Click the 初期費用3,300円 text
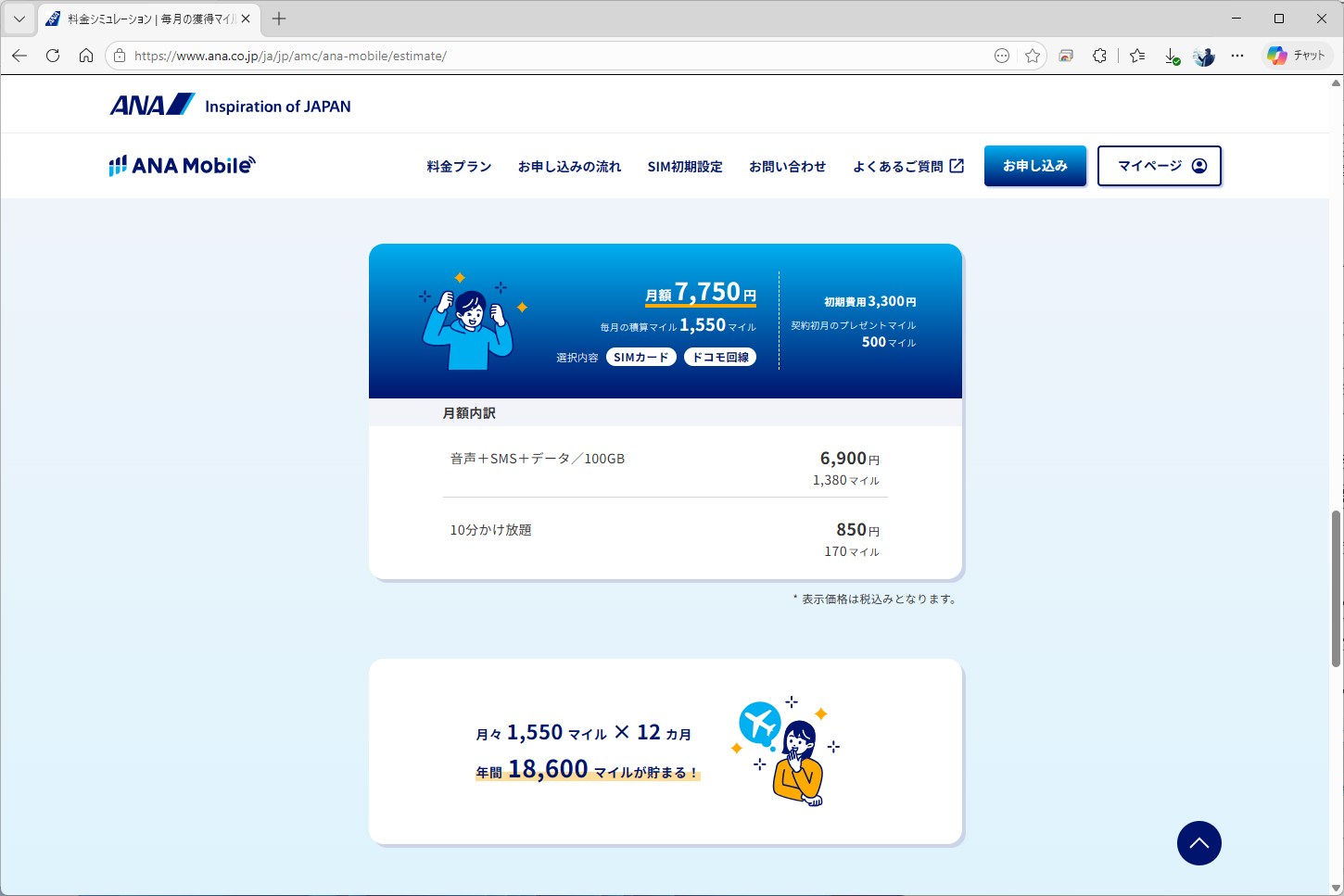The width and height of the screenshot is (1344, 896). click(x=870, y=301)
